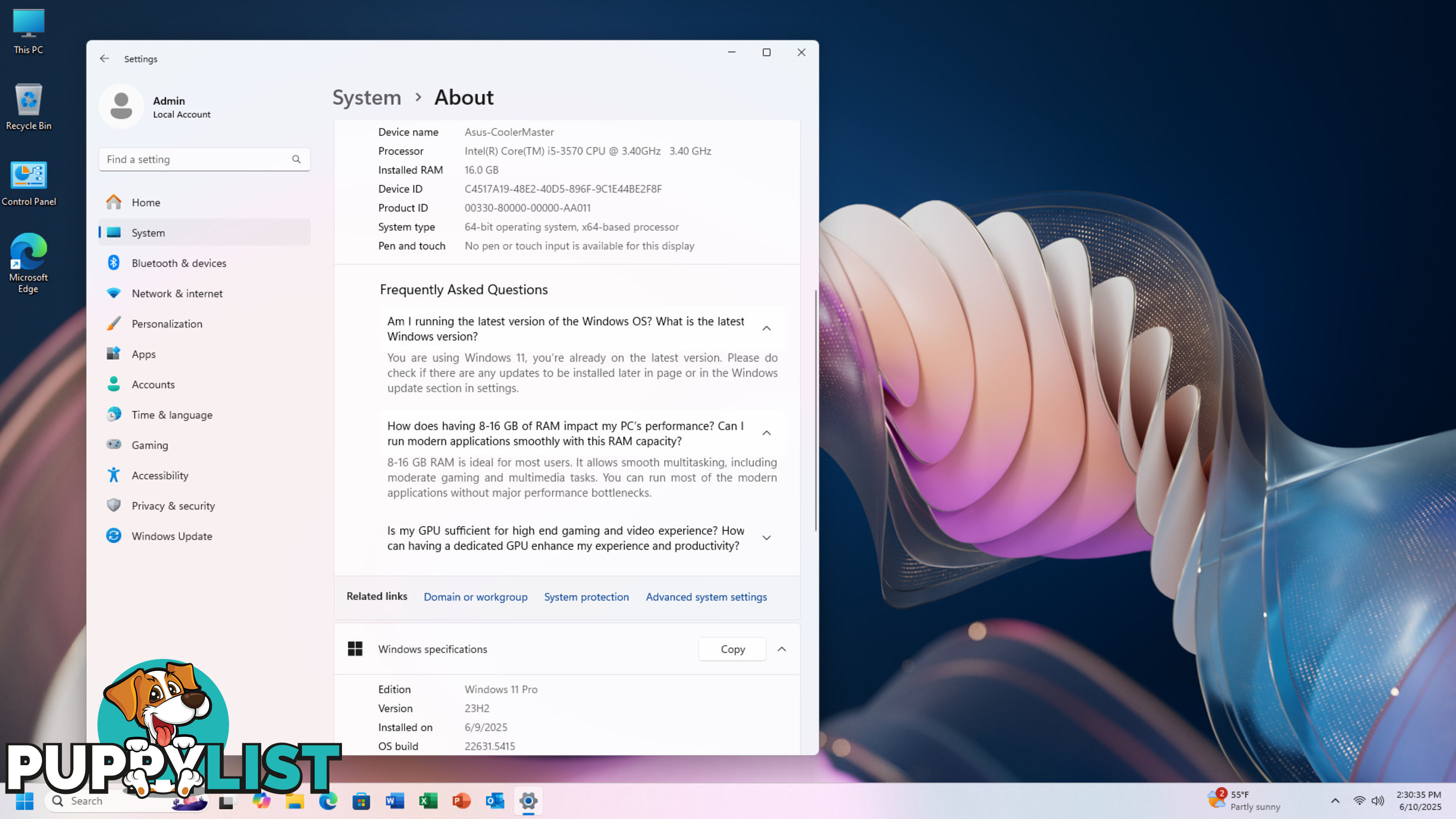Open This PC desktop icon
The height and width of the screenshot is (819, 1456).
(28, 31)
